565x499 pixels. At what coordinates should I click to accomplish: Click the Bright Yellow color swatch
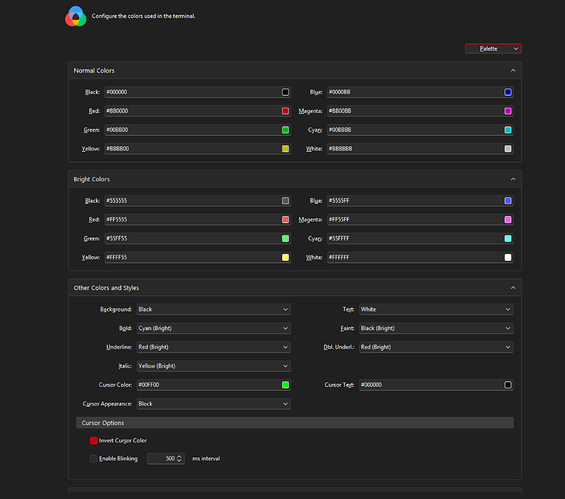click(285, 257)
